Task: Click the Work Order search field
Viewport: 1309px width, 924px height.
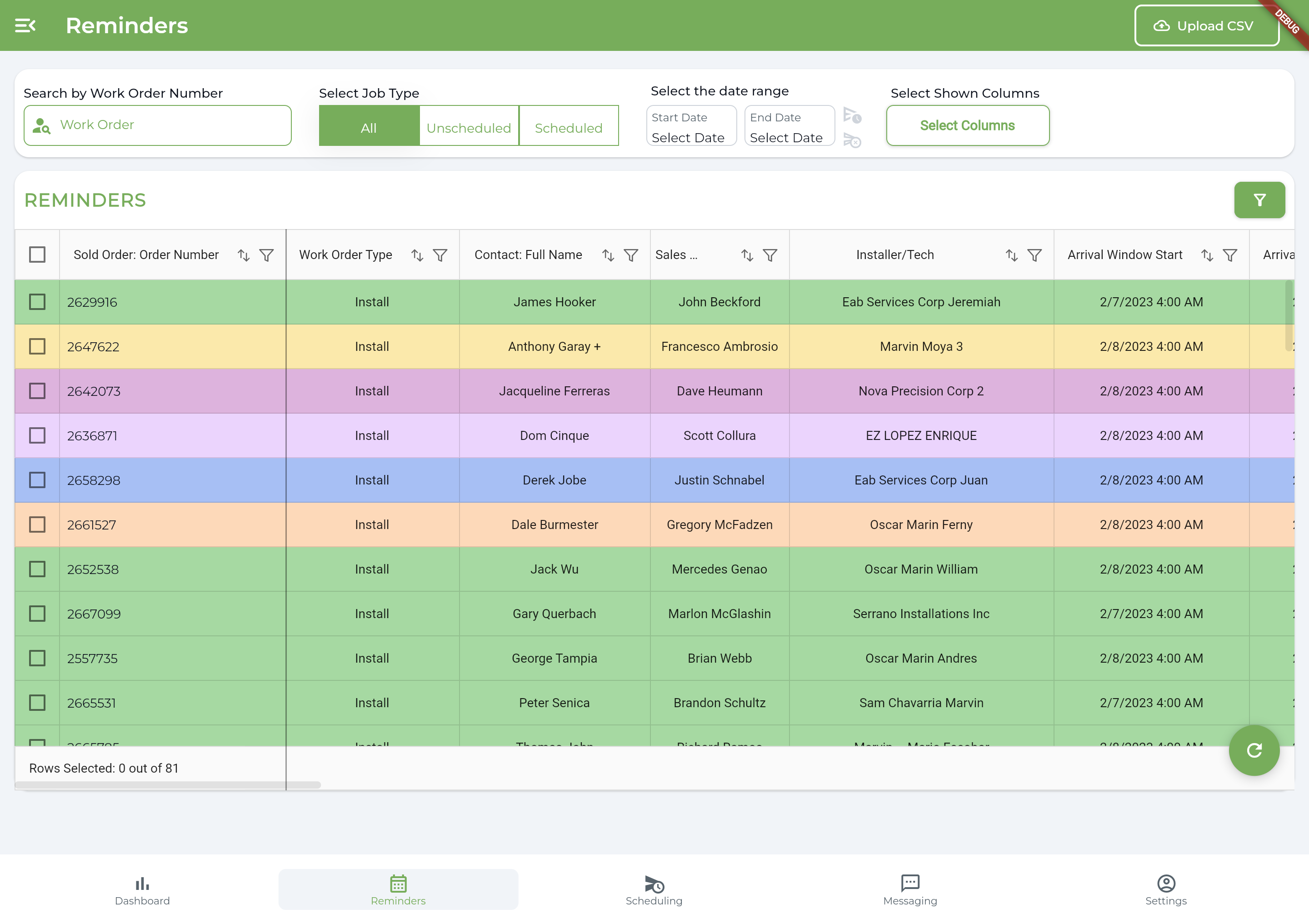Action: tap(158, 125)
